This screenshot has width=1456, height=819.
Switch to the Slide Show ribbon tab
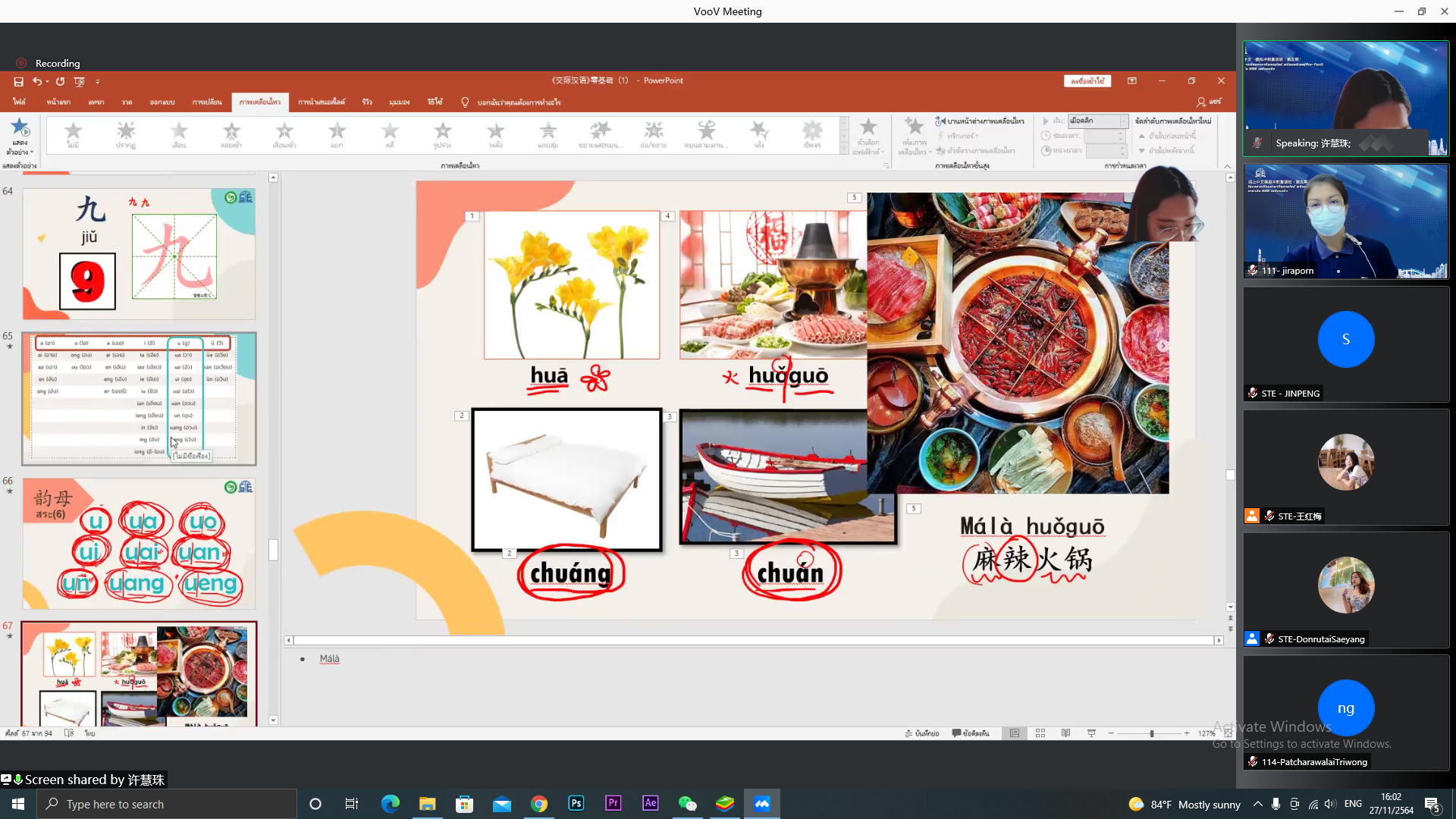(x=321, y=102)
